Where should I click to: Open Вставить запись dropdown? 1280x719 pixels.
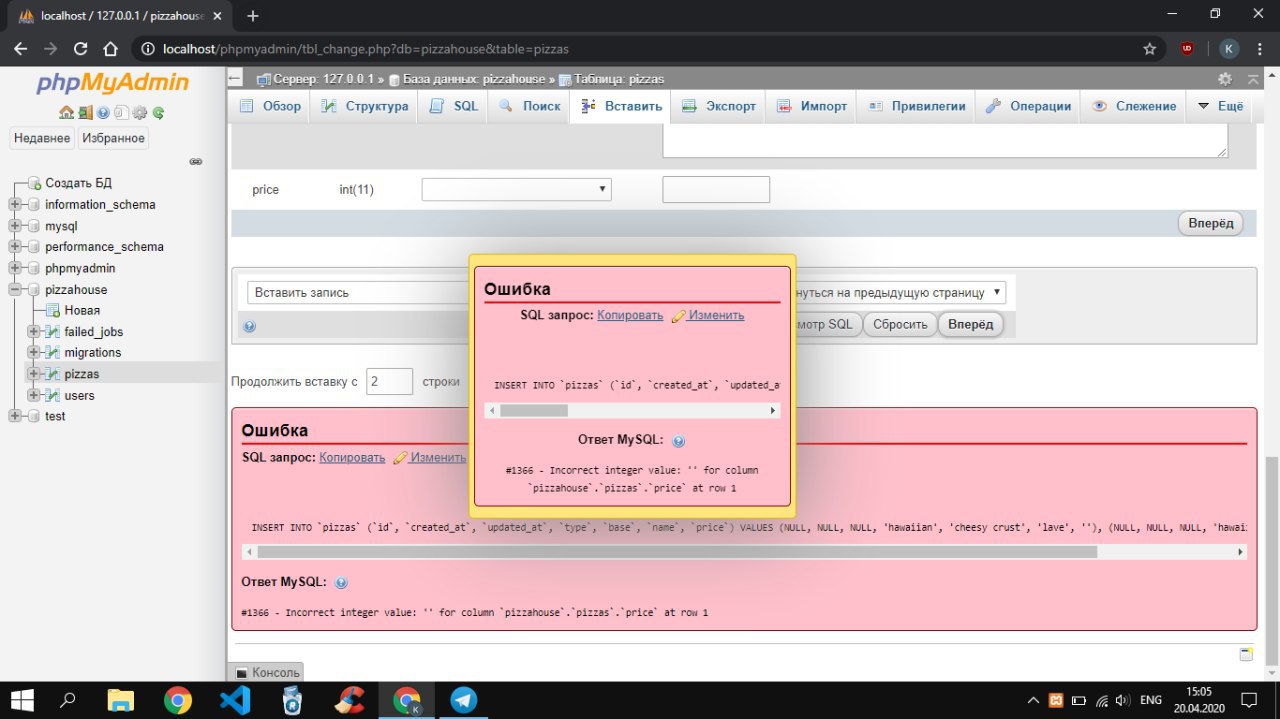[358, 293]
